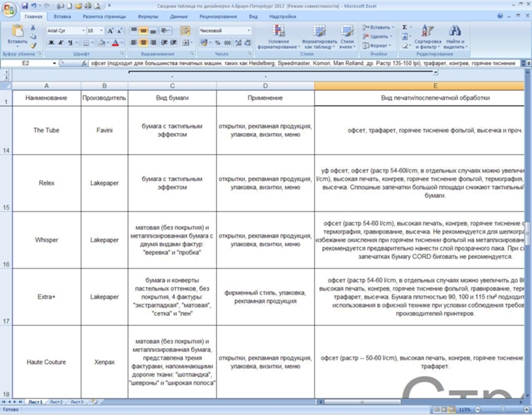
Task: Align cell text to the right
Action: pos(153,43)
